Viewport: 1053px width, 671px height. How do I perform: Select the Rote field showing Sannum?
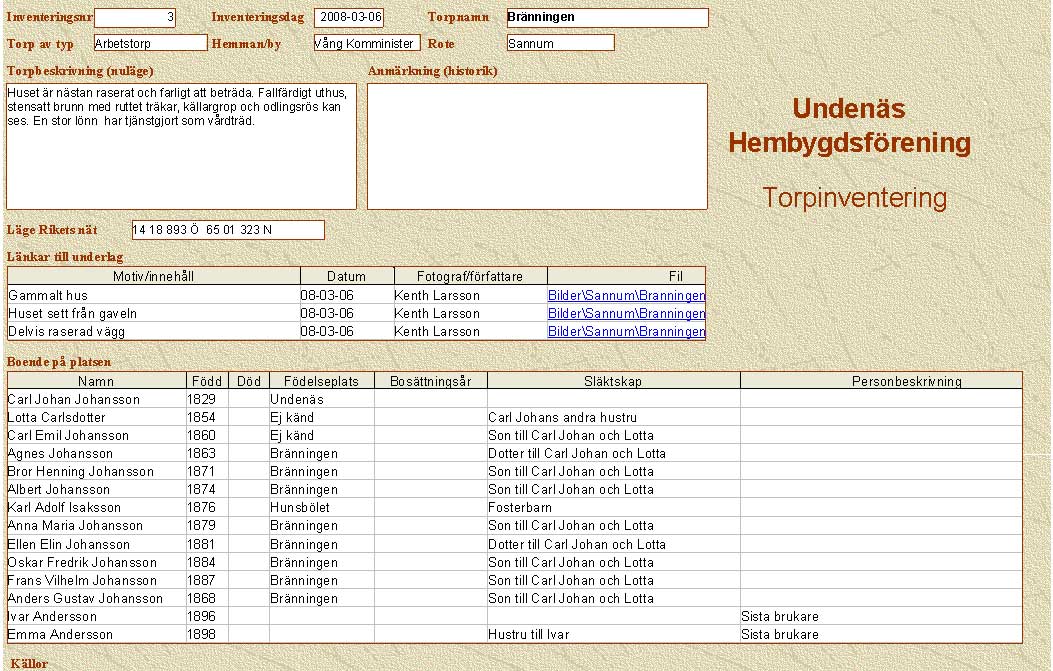(559, 43)
